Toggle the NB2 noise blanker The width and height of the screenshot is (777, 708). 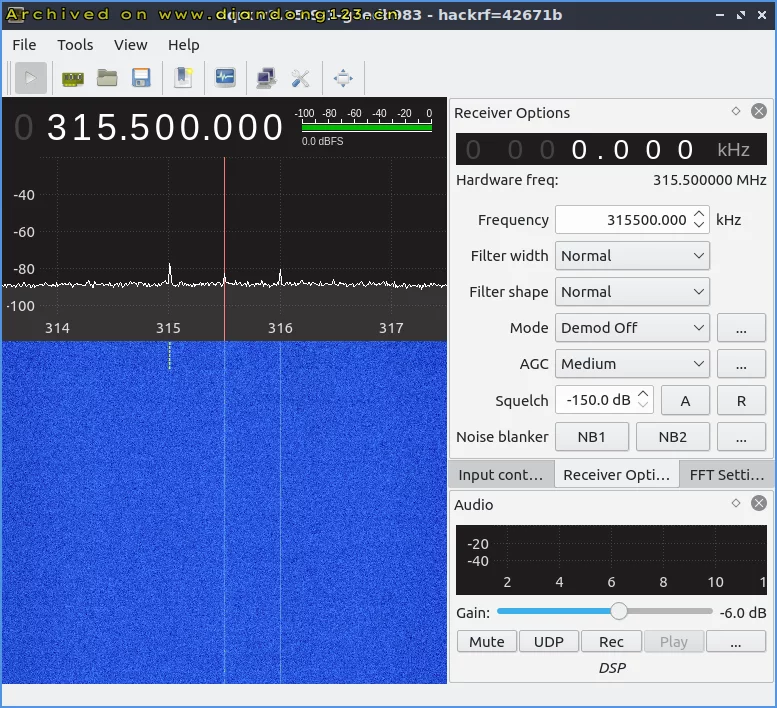click(673, 437)
